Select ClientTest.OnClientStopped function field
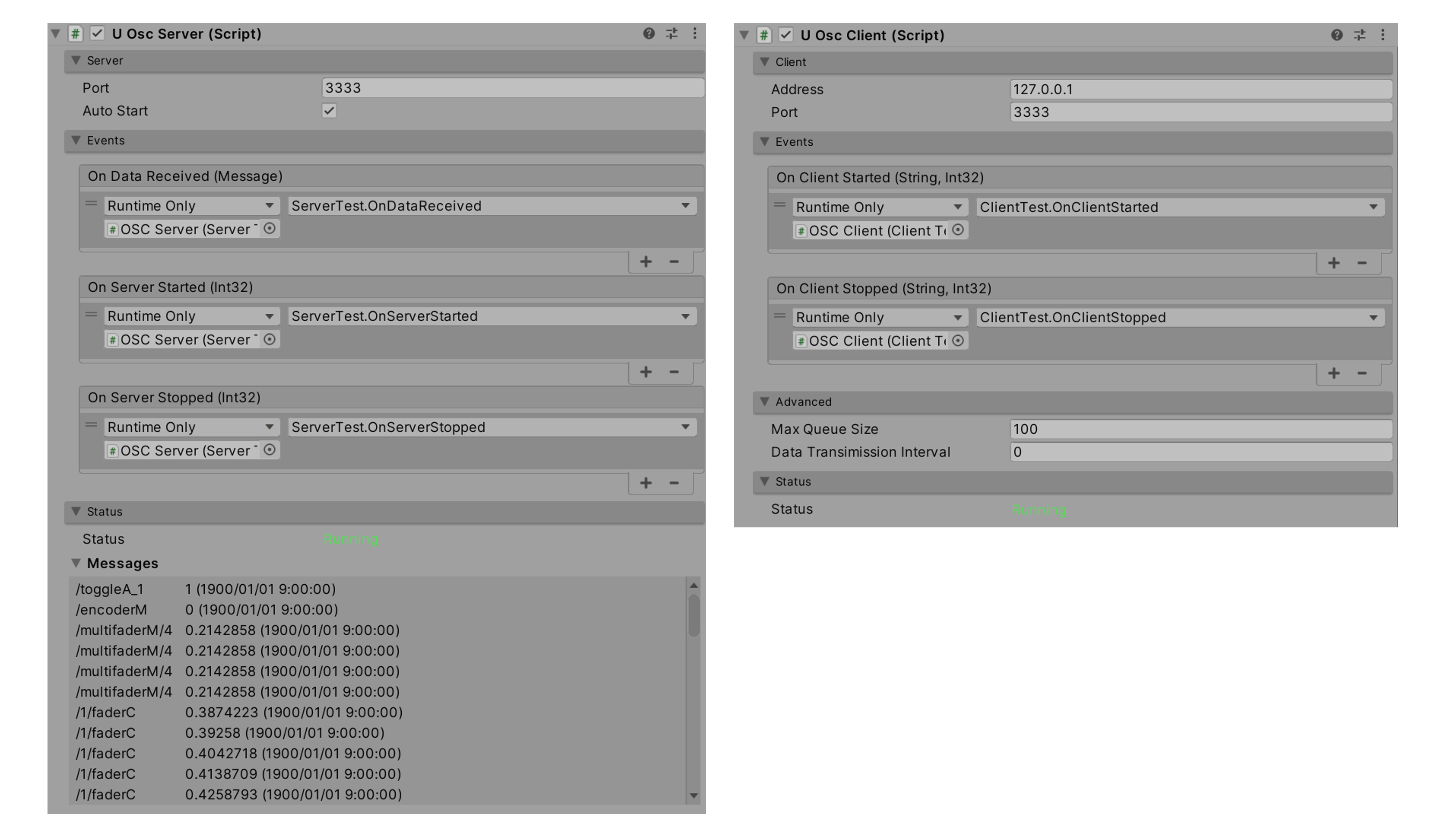The height and width of the screenshot is (840, 1445). click(x=1180, y=317)
